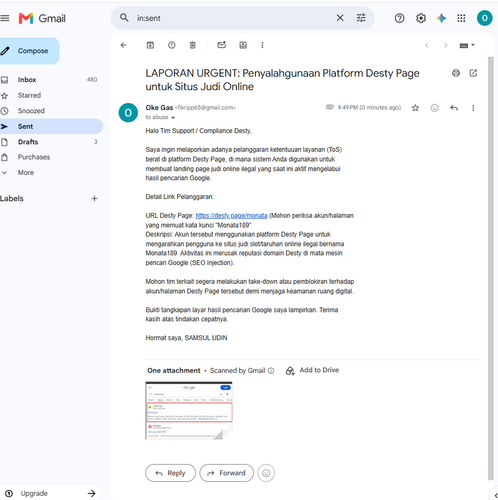
Task: Click the sender name Oke Gas
Action: click(159, 108)
